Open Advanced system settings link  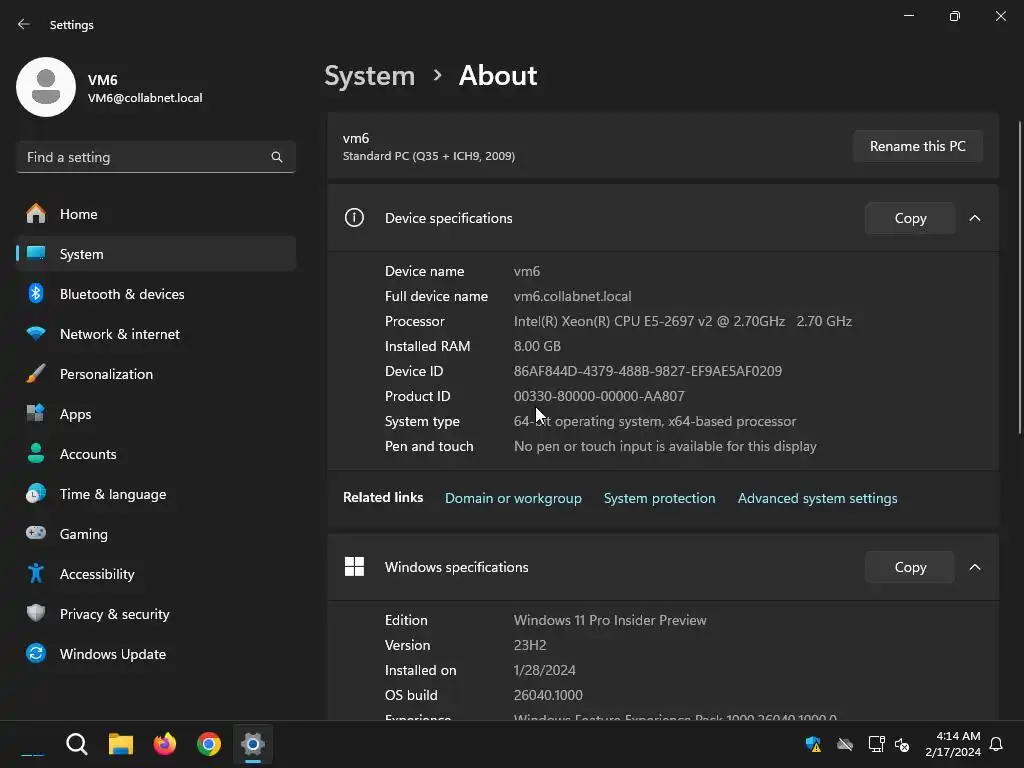pyautogui.click(x=818, y=498)
